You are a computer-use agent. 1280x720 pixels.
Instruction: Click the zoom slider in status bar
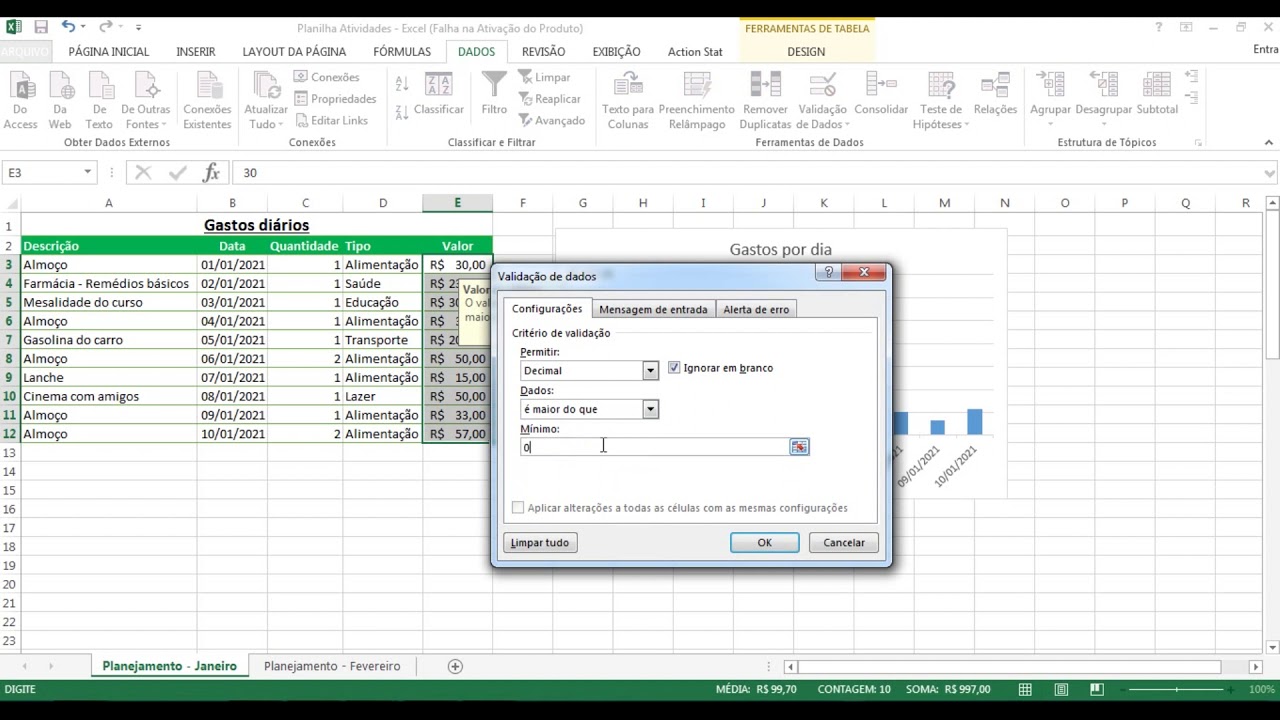[1177, 689]
